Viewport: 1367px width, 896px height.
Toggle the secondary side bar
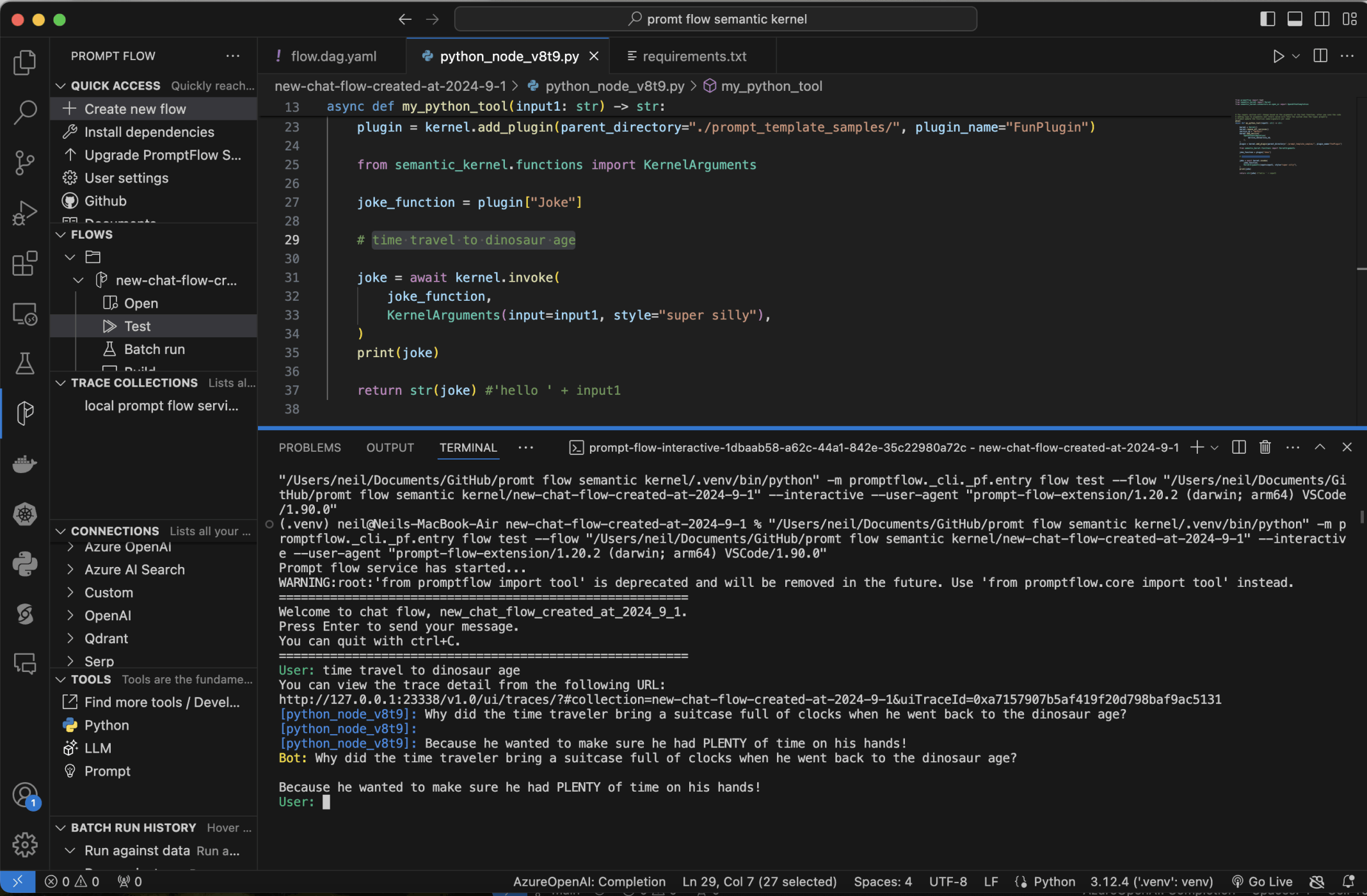[x=1322, y=19]
